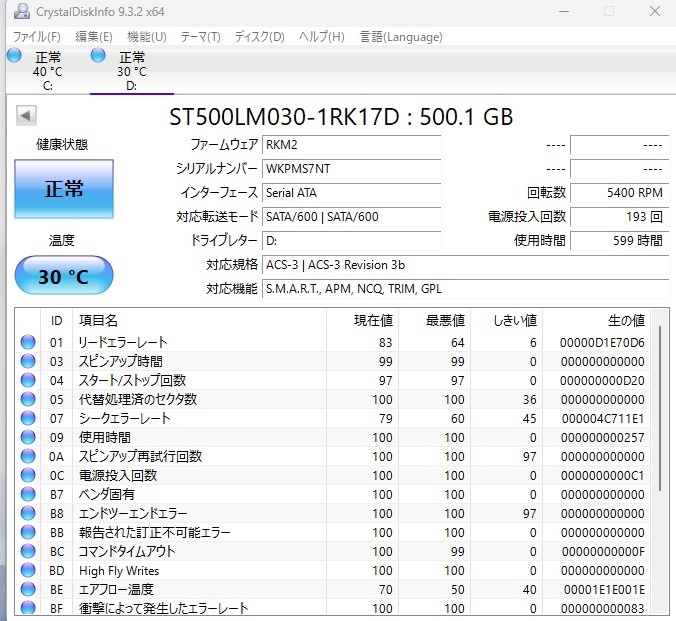Image resolution: width=676 pixels, height=621 pixels.
Task: Click the 30 °C temperature button
Action: 64,275
